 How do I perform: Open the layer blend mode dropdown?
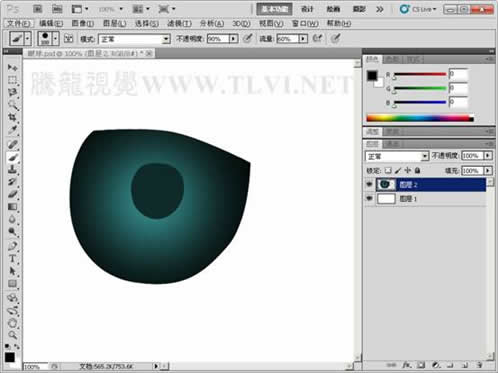pos(397,156)
